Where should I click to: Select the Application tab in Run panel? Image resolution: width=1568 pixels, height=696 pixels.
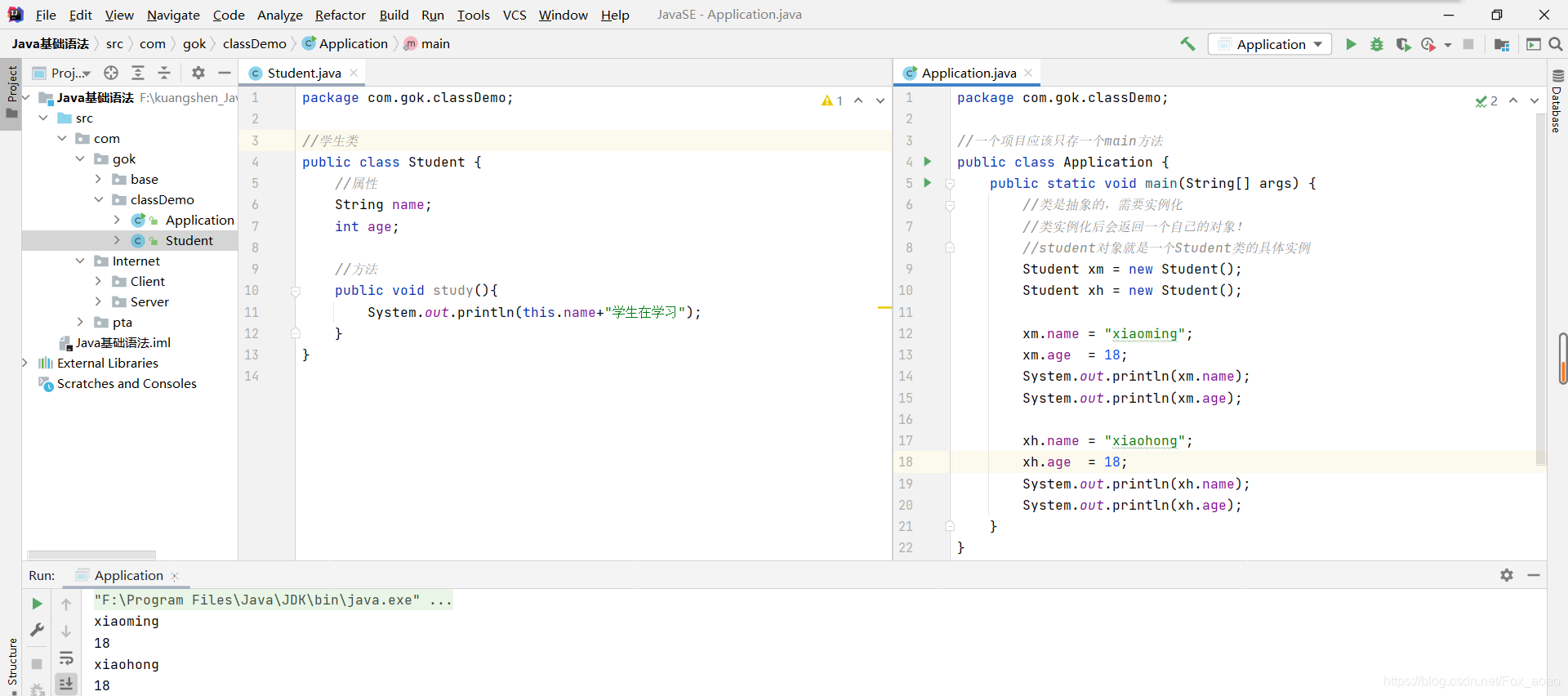128,575
